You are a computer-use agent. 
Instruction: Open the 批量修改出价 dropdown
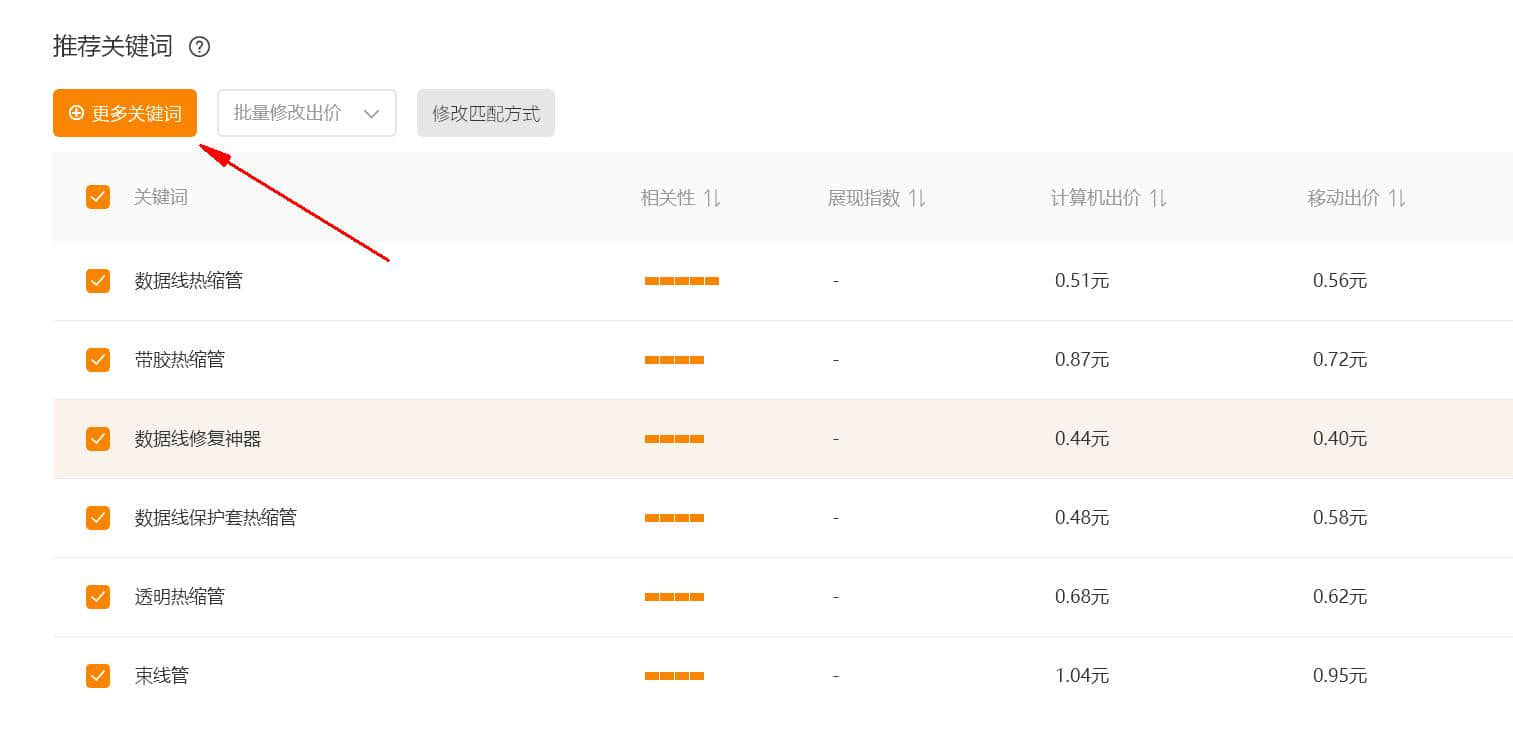[x=307, y=113]
